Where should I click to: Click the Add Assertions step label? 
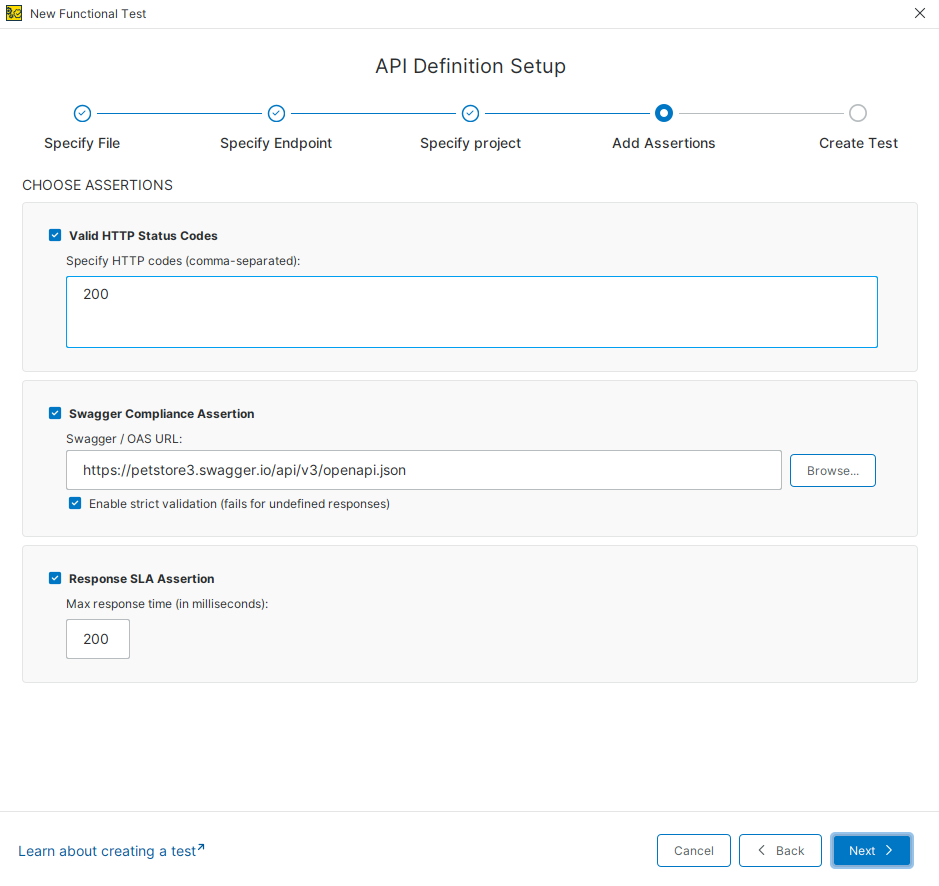point(664,143)
